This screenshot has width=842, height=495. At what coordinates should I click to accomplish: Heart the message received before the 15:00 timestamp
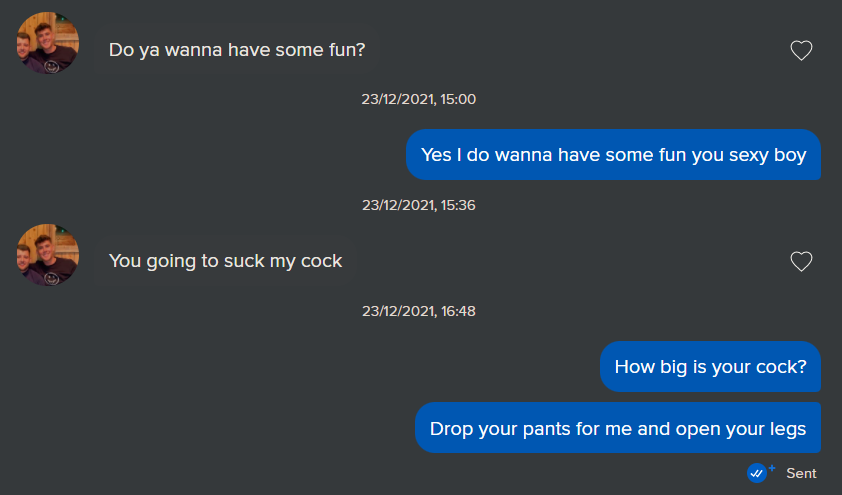click(x=801, y=50)
